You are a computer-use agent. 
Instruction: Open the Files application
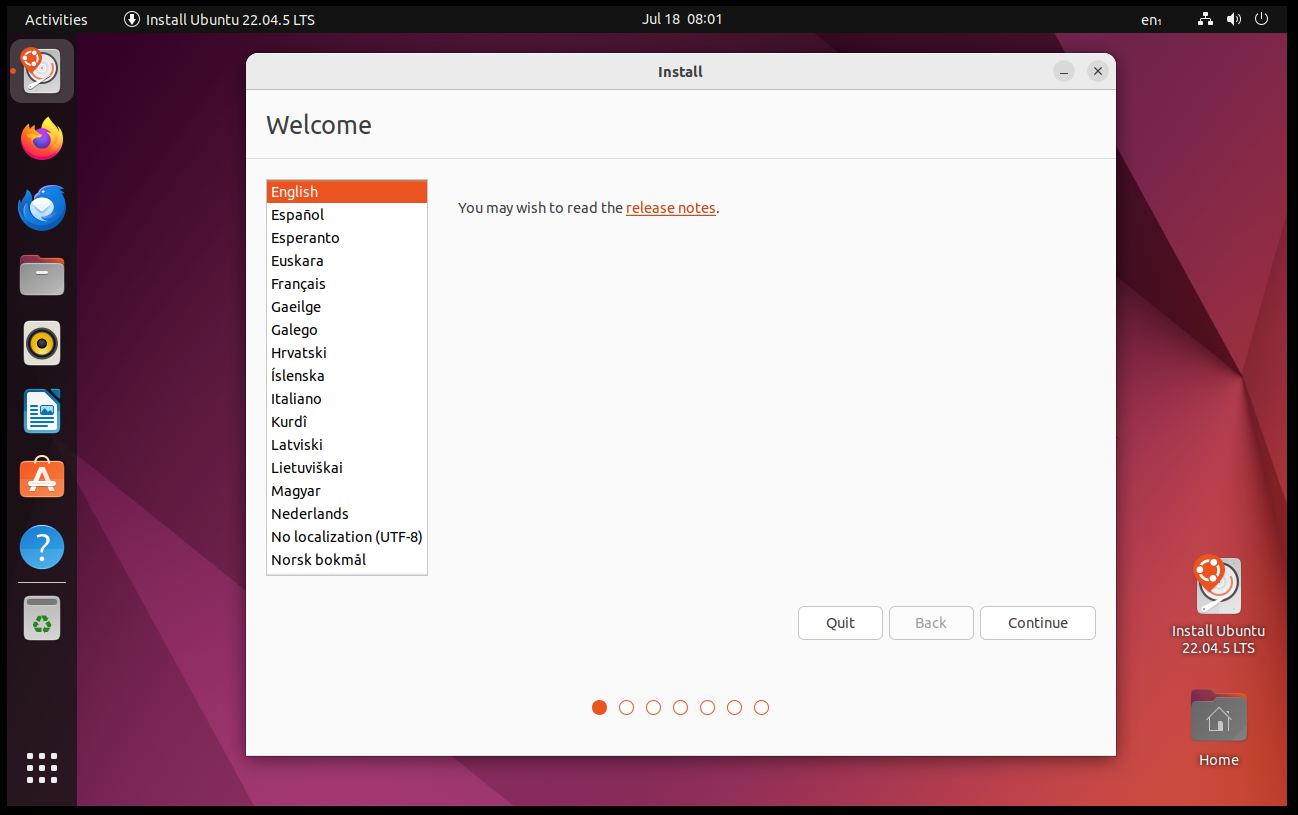point(41,275)
